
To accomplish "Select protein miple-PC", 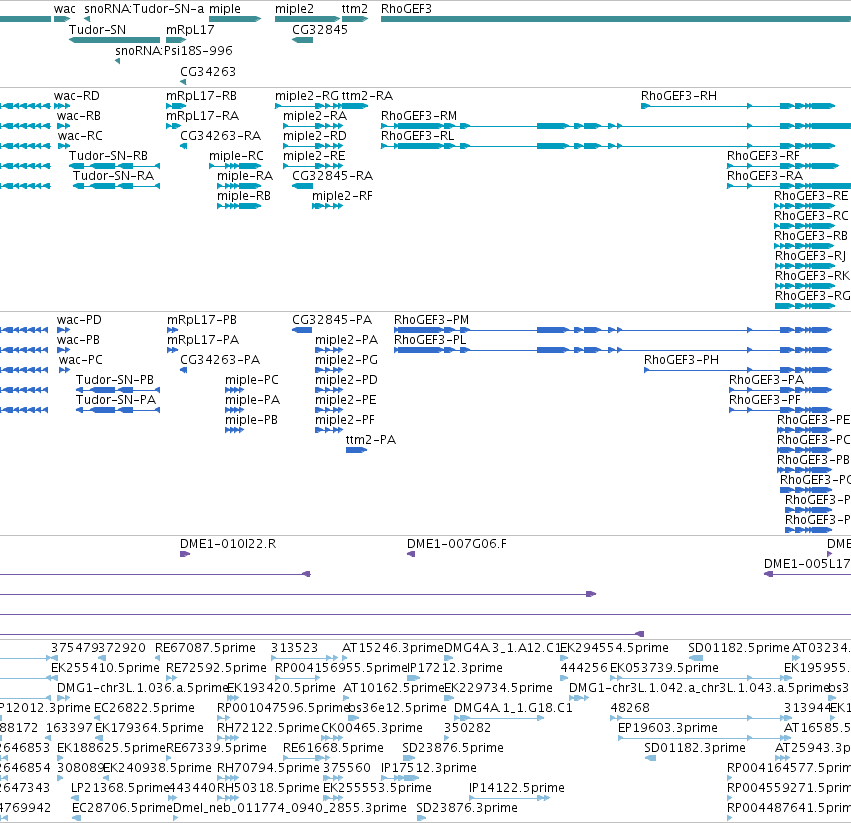I will pyautogui.click(x=234, y=390).
